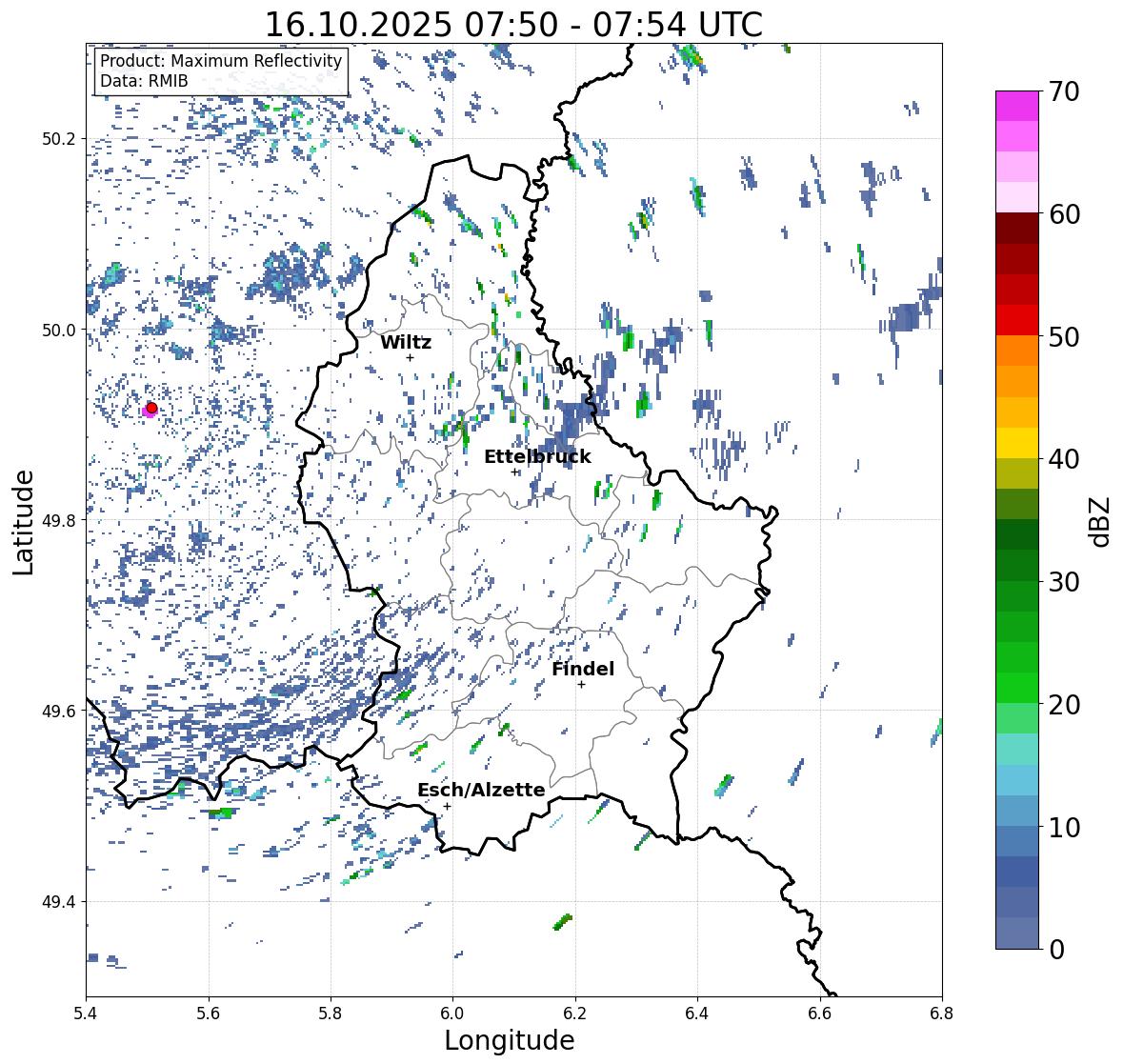Click the 6.0 longitude tick label
The image size is (1123, 1064).
[452, 1013]
